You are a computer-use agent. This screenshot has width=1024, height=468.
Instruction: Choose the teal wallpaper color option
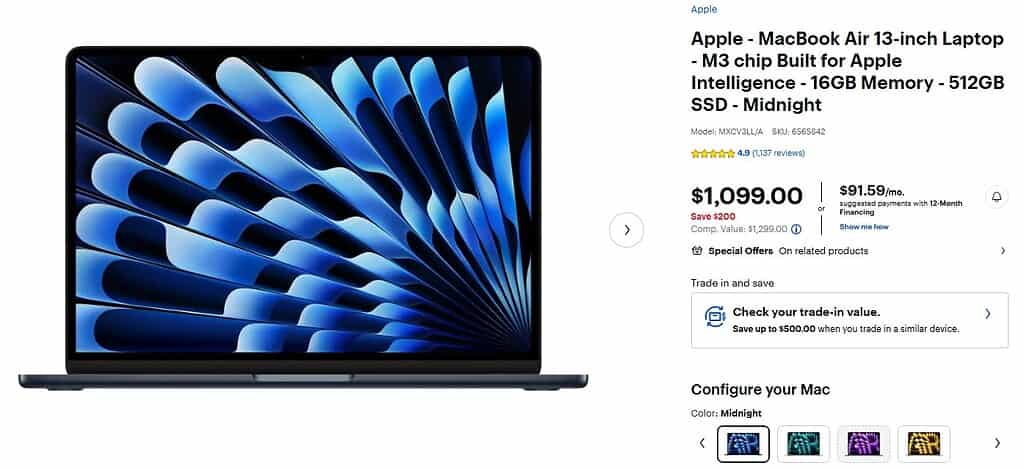(x=803, y=444)
